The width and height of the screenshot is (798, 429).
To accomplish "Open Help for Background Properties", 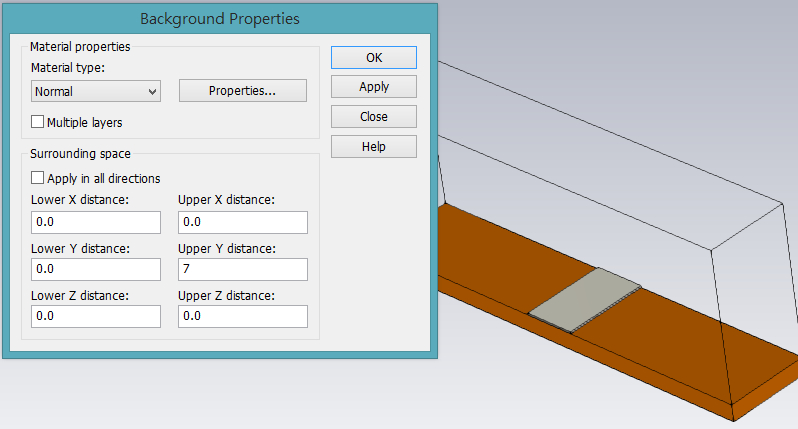I will [374, 147].
